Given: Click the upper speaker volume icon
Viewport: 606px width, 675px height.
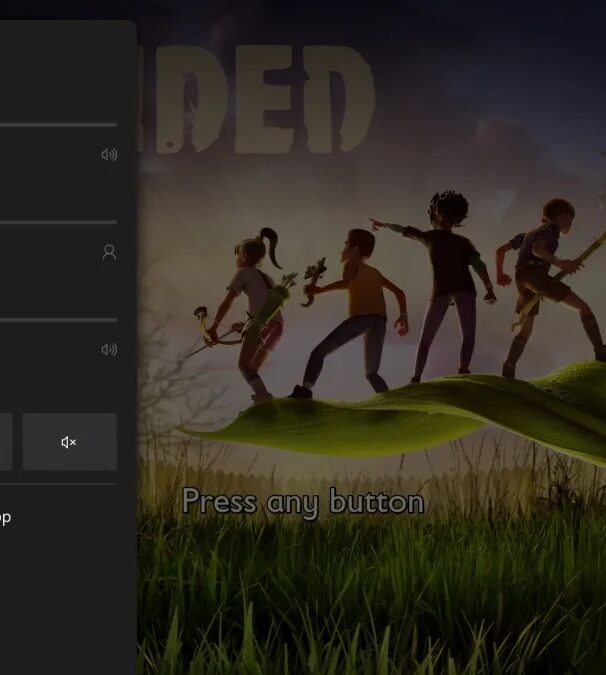Looking at the screenshot, I should pyautogui.click(x=109, y=155).
